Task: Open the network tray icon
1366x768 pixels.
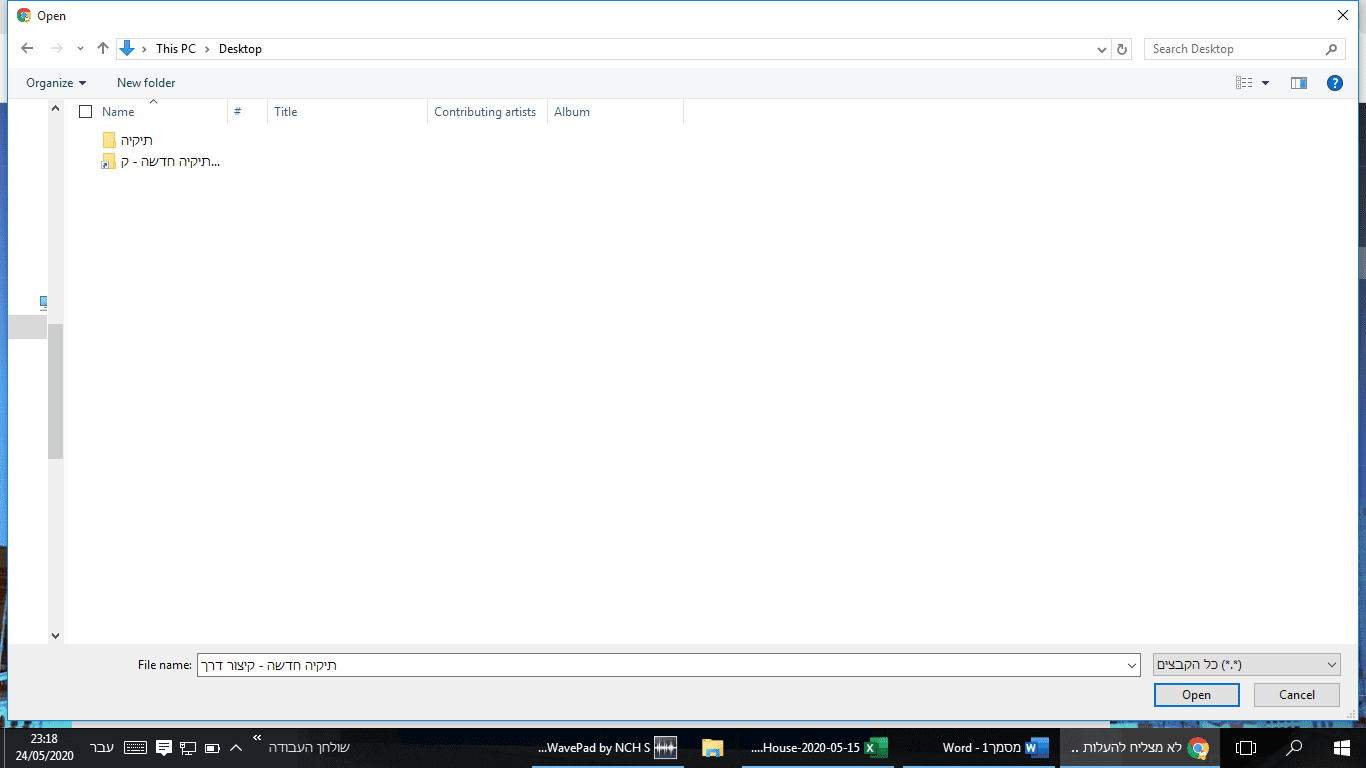Action: pyautogui.click(x=188, y=747)
